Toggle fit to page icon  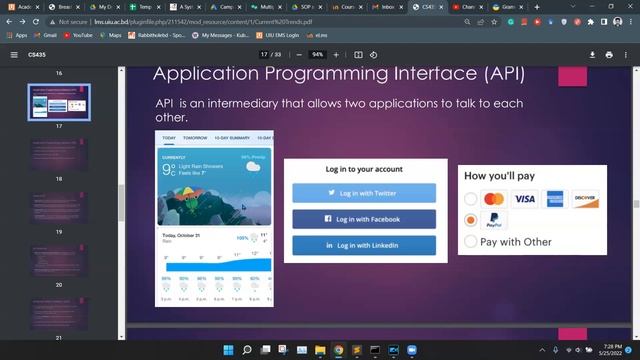tap(358, 55)
